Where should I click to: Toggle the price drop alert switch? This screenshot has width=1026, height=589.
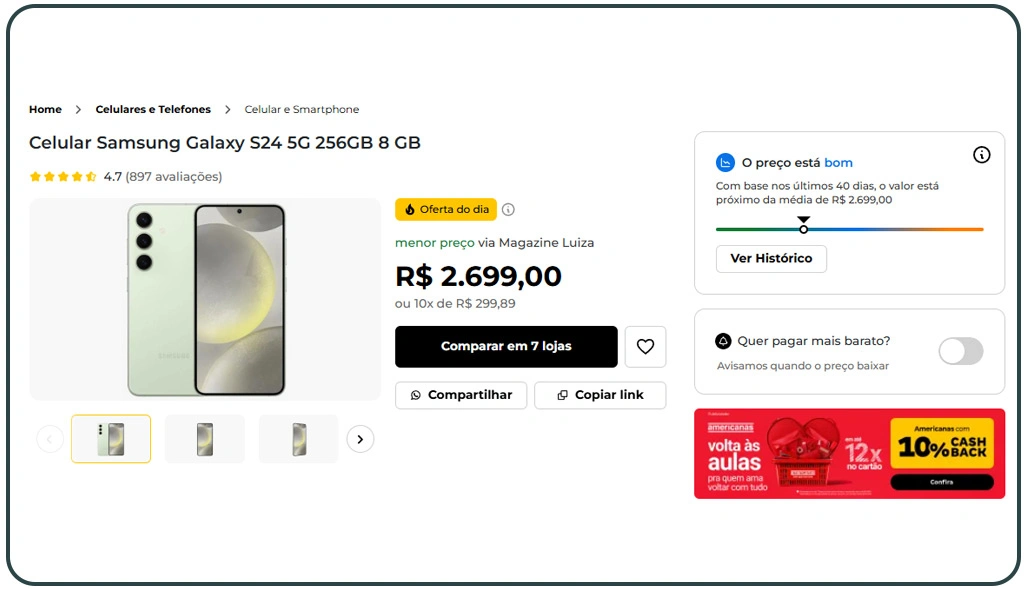[x=960, y=351]
